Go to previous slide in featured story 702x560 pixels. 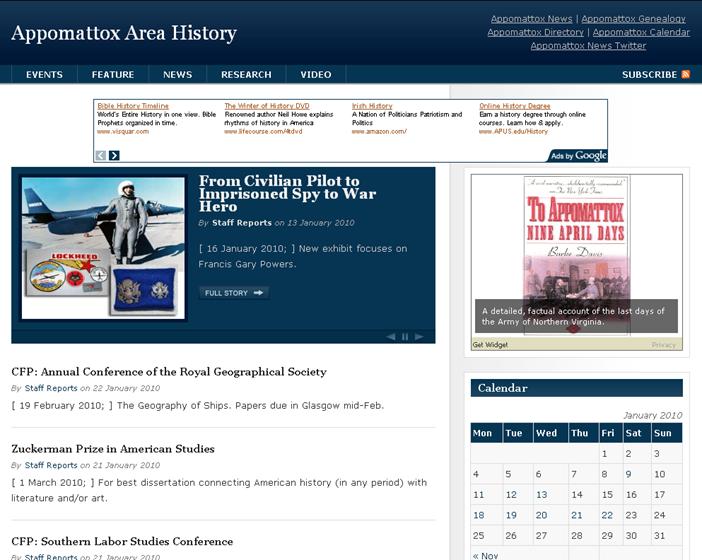[x=390, y=337]
